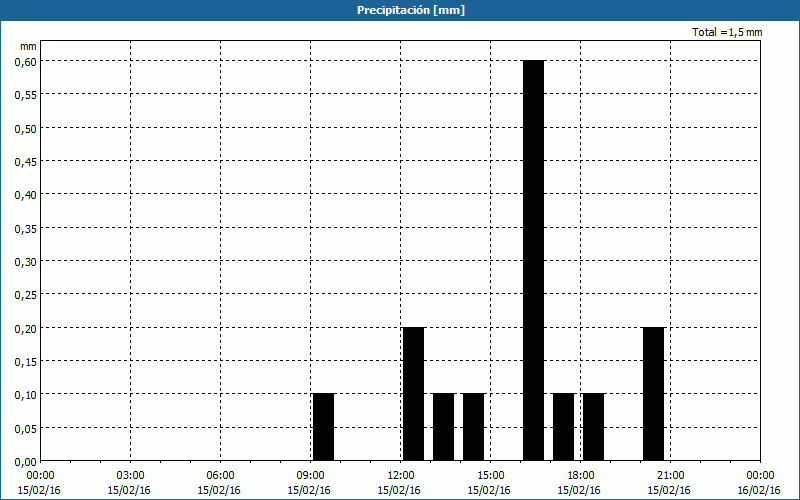Image resolution: width=800 pixels, height=500 pixels.
Task: Click the 0,40 y-axis label
Action: click(x=26, y=194)
